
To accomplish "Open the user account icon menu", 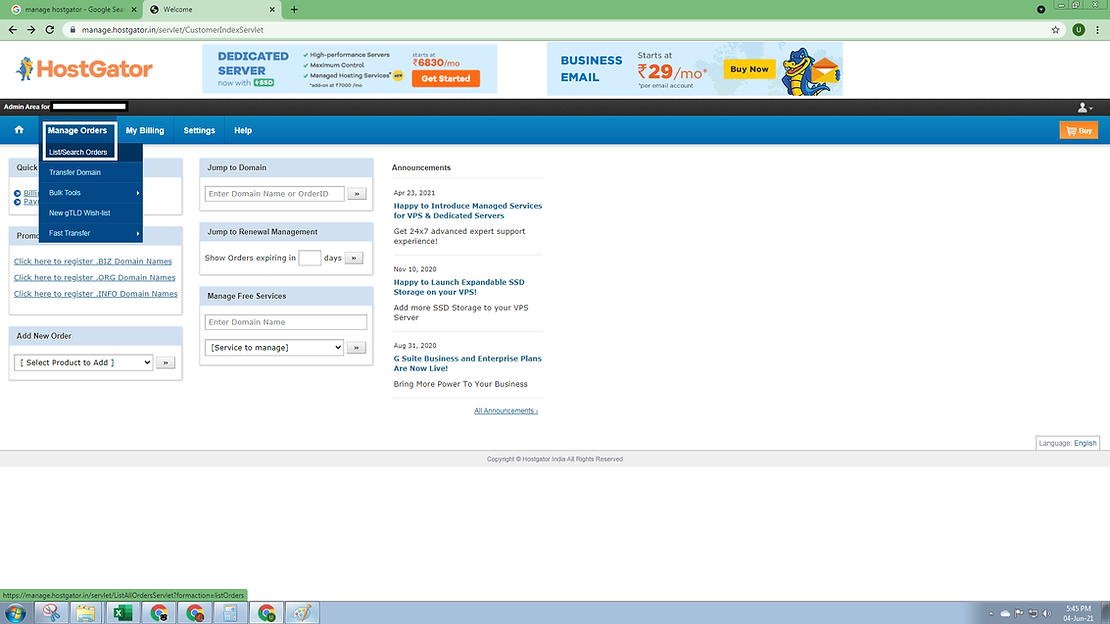I will point(1084,107).
